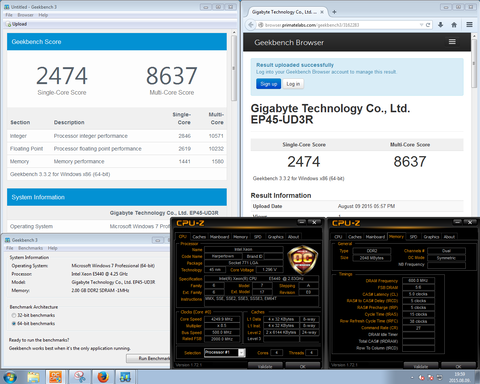This screenshot has width=480, height=384.
Task: Show hidden system tray icons
Action: 412,378
